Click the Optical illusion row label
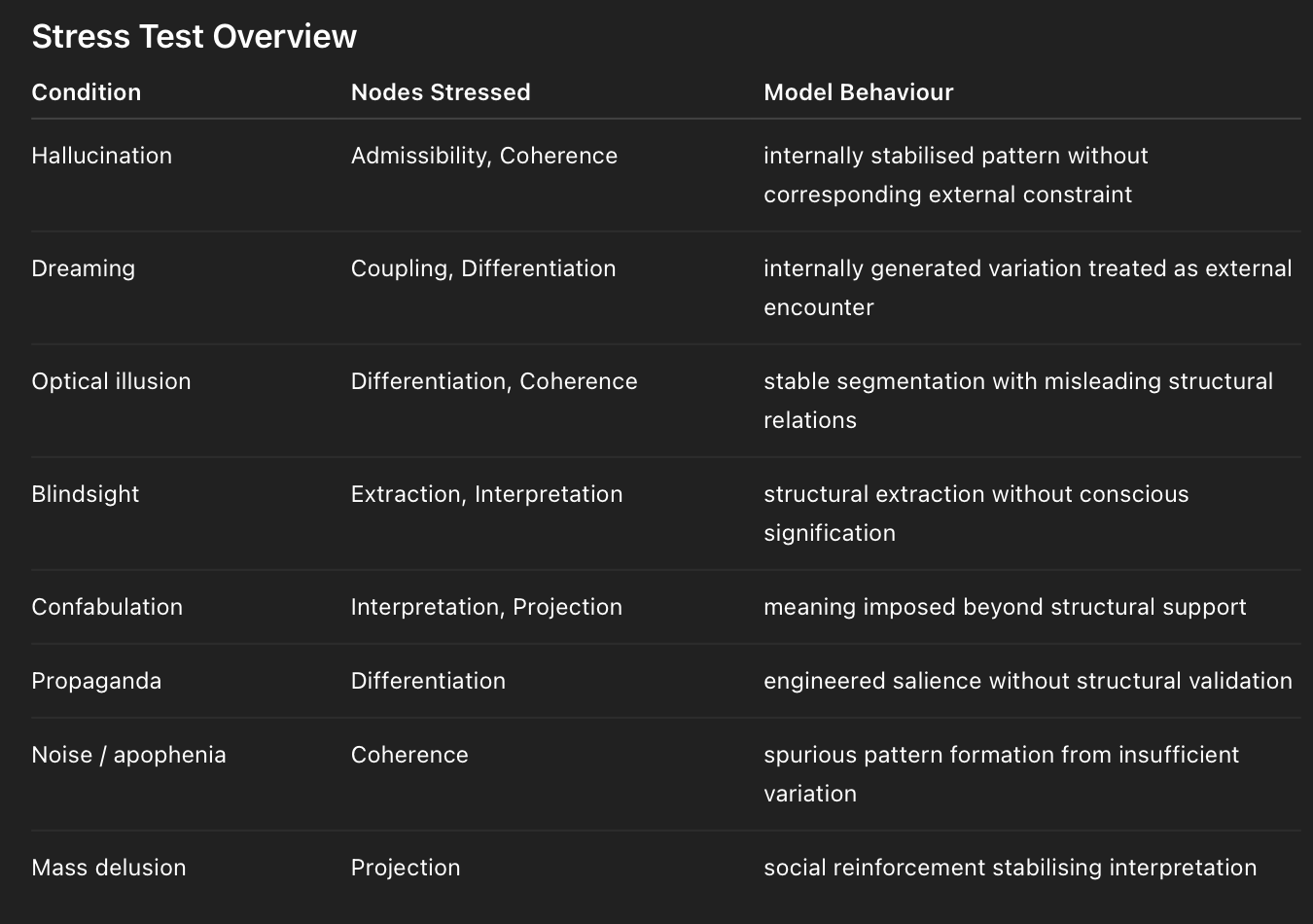The width and height of the screenshot is (1313, 924). (111, 381)
